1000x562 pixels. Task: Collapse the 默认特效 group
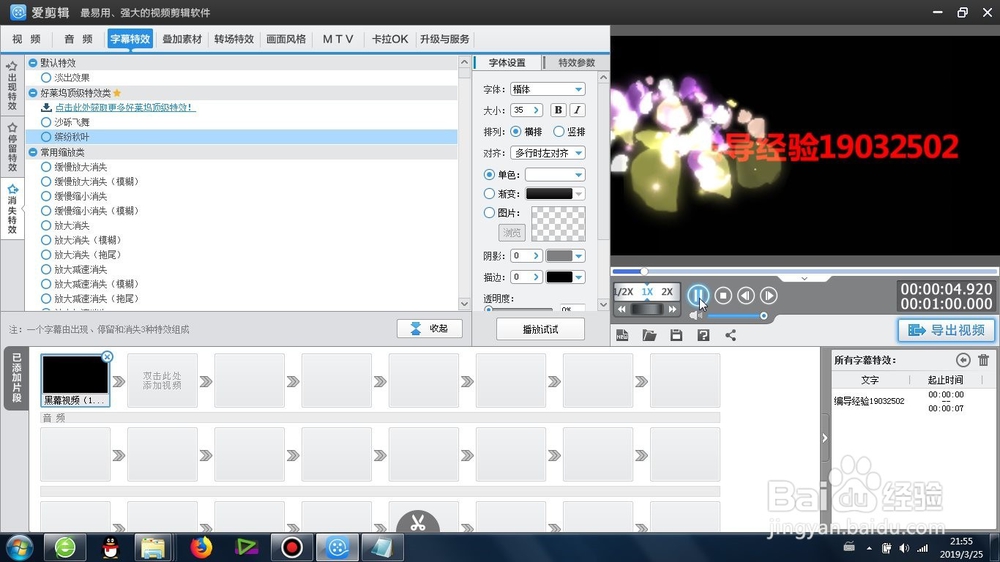coord(33,63)
